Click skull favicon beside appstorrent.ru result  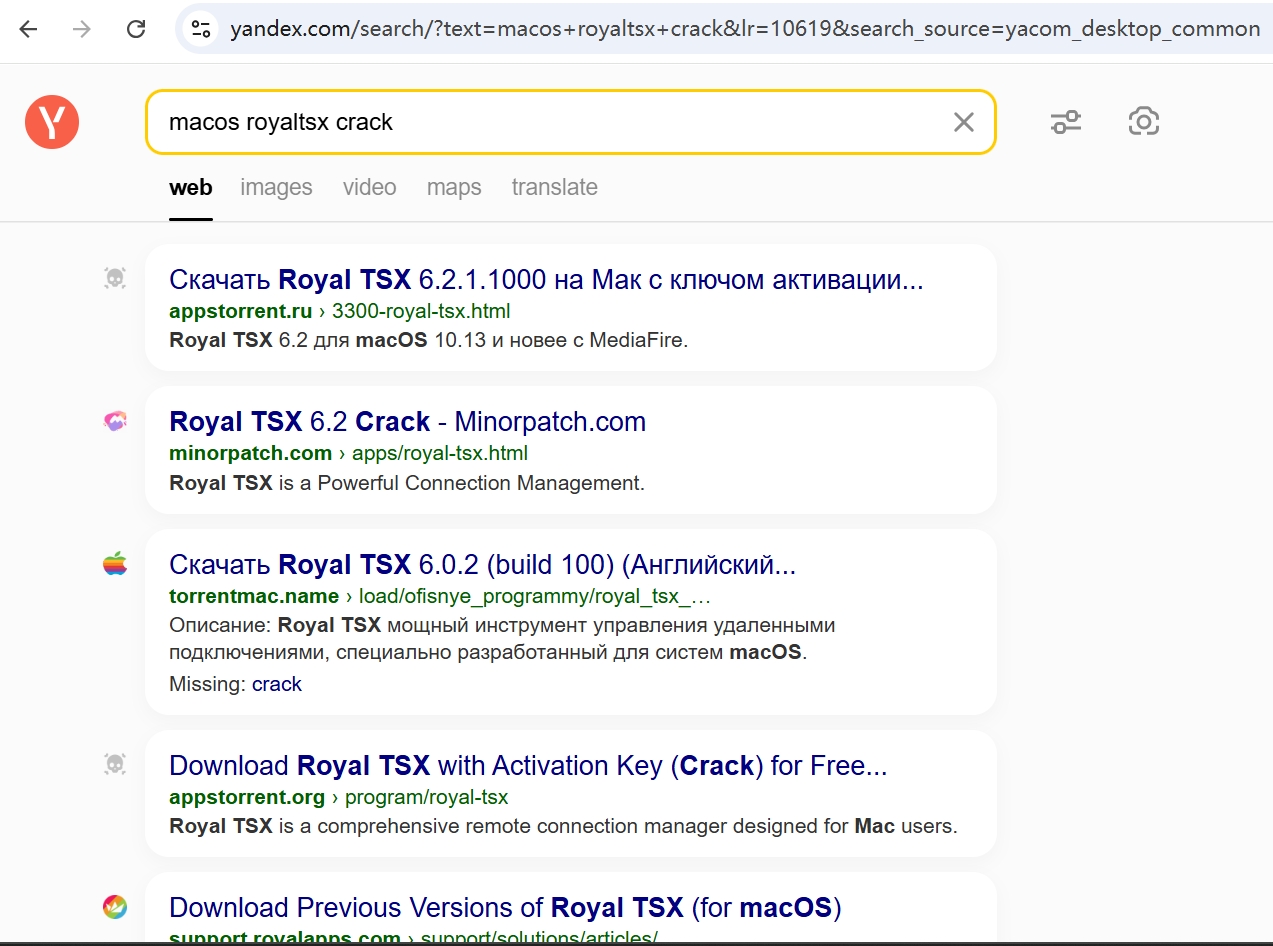115,279
